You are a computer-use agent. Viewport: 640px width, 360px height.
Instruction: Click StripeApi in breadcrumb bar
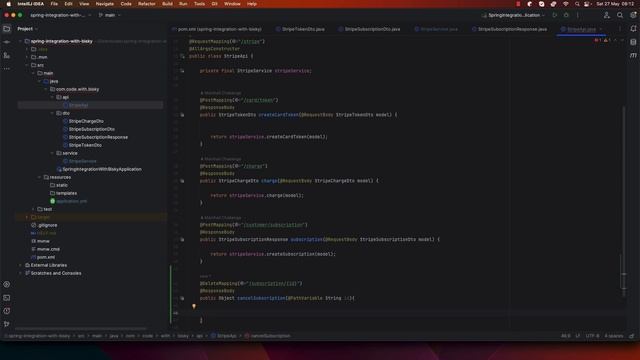pos(224,336)
